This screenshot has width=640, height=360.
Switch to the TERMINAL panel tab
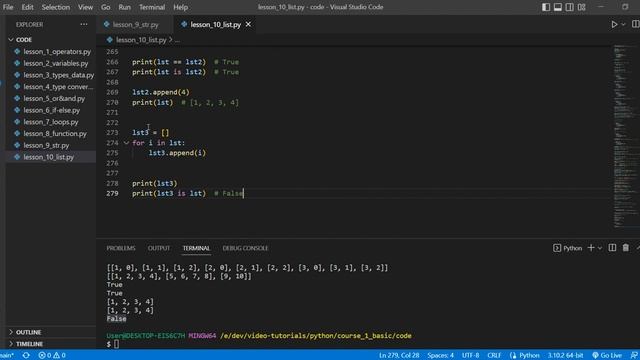[196, 248]
